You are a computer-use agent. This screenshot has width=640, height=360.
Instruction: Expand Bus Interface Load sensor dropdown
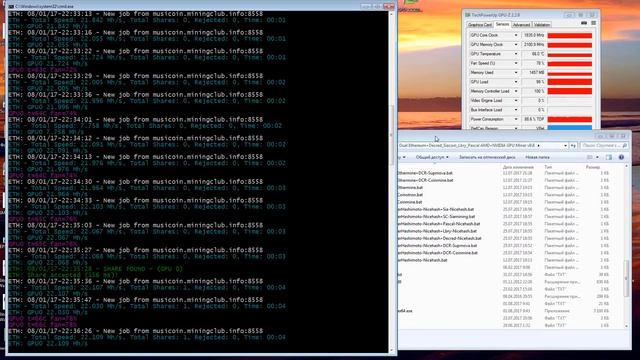click(516, 110)
